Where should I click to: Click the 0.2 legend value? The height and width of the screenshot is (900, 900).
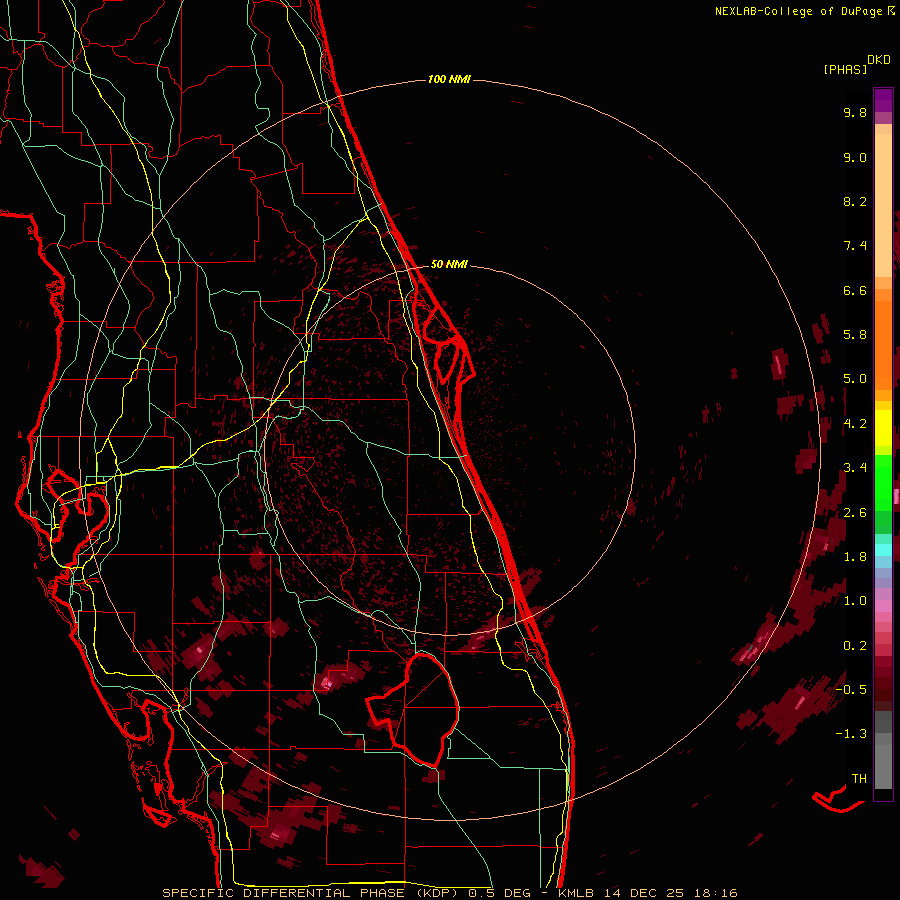point(855,646)
